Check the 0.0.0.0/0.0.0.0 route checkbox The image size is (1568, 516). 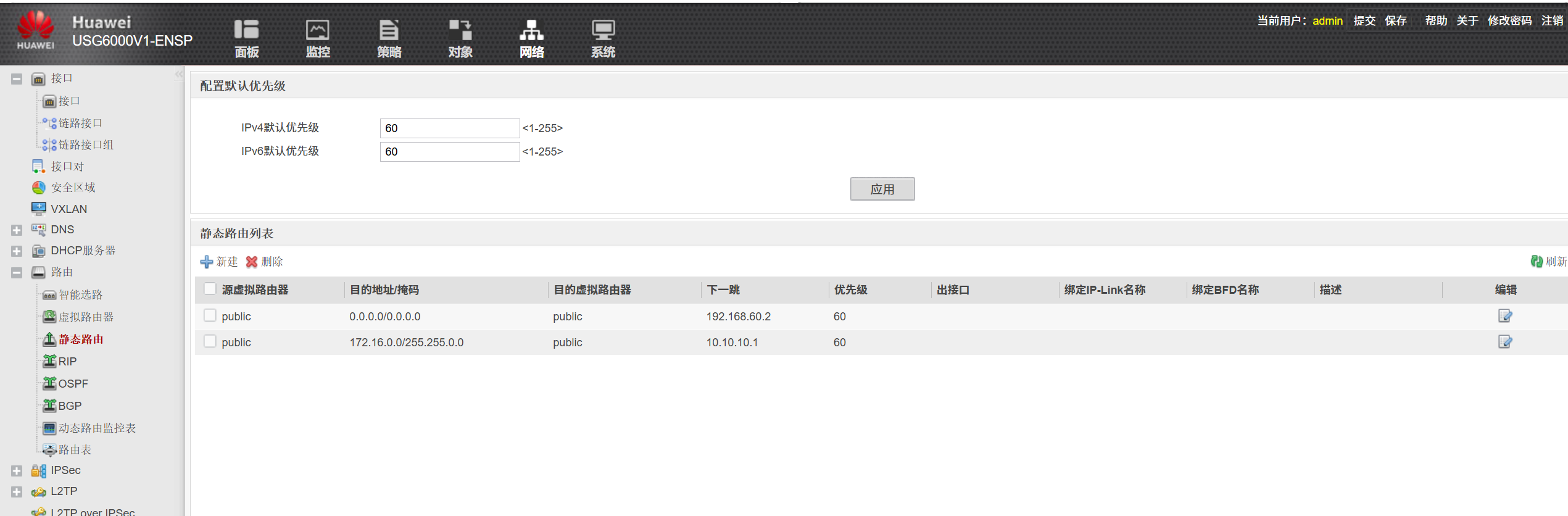(210, 315)
